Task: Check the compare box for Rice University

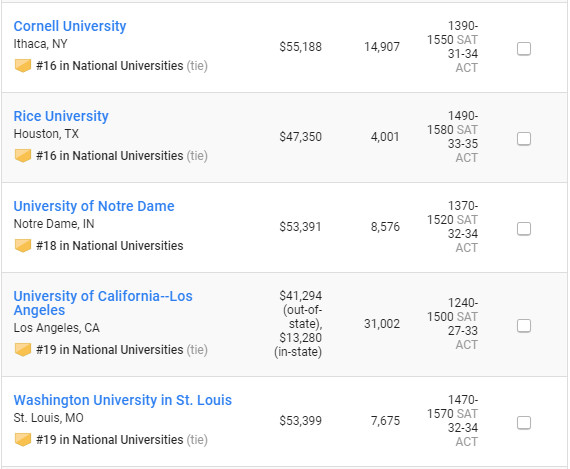Action: [524, 139]
